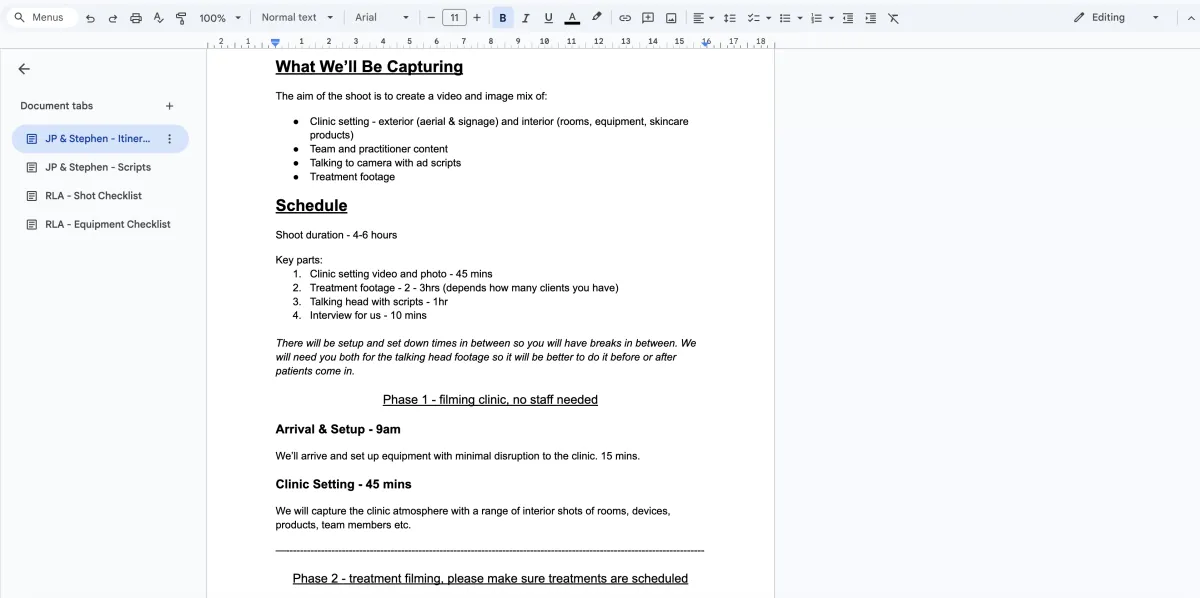Open the Arial font dropdown
Screen dimensions: 1200x598
[382, 18]
